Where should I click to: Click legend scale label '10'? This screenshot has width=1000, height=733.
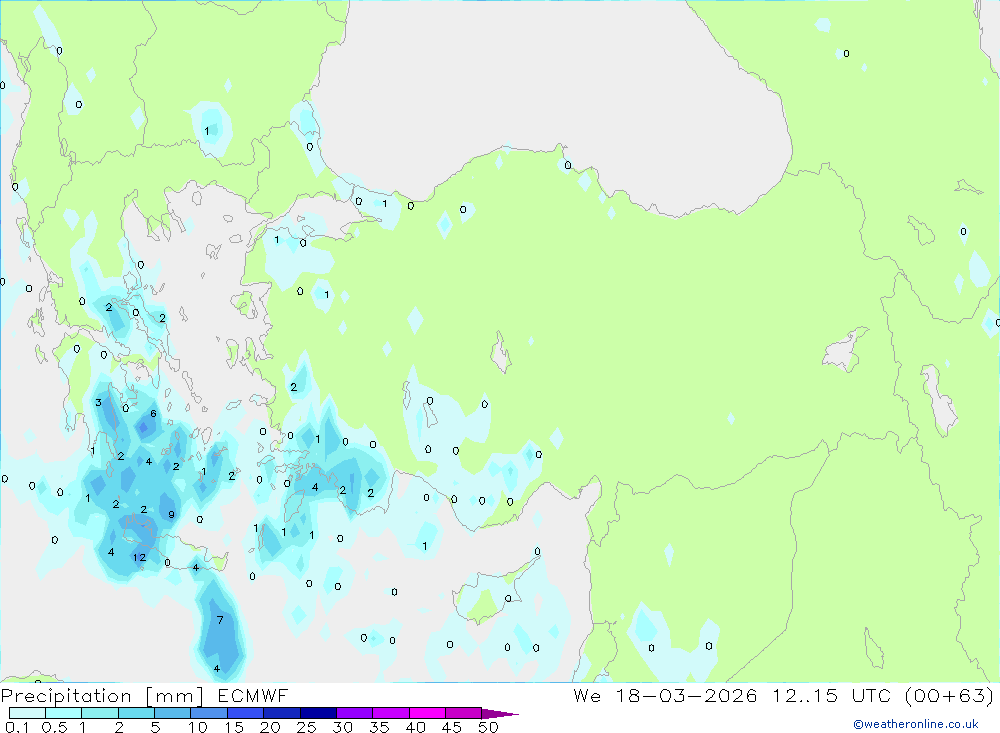pos(198,727)
